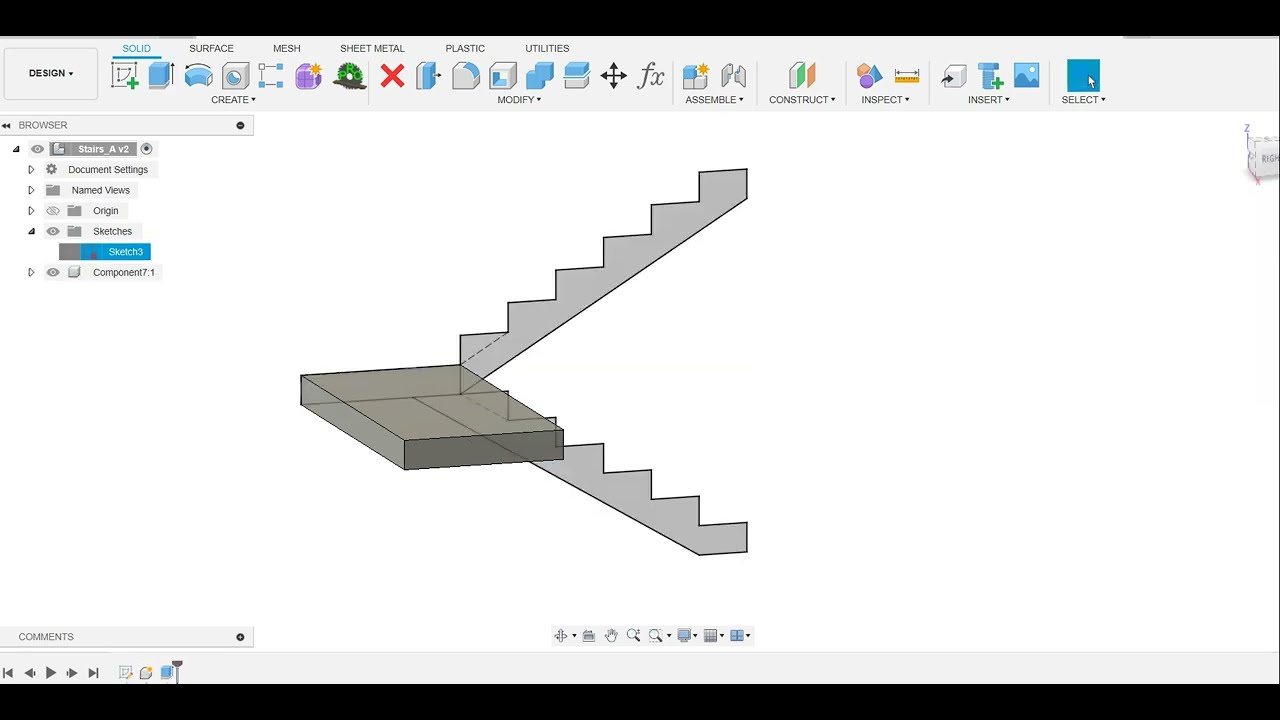Toggle visibility of Sketch3
This screenshot has height=720, width=1280.
(x=69, y=252)
